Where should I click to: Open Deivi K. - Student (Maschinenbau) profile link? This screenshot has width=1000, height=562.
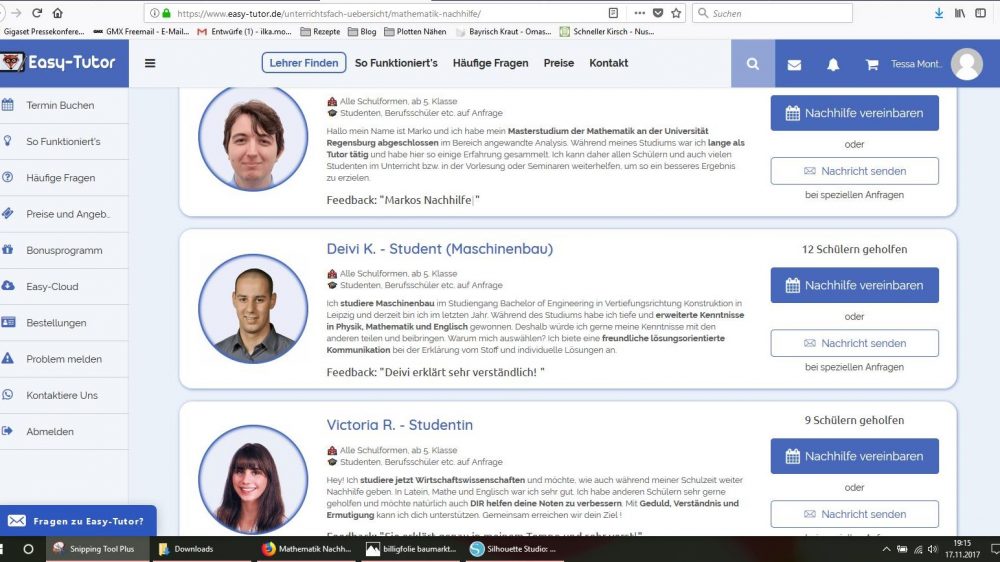439,249
